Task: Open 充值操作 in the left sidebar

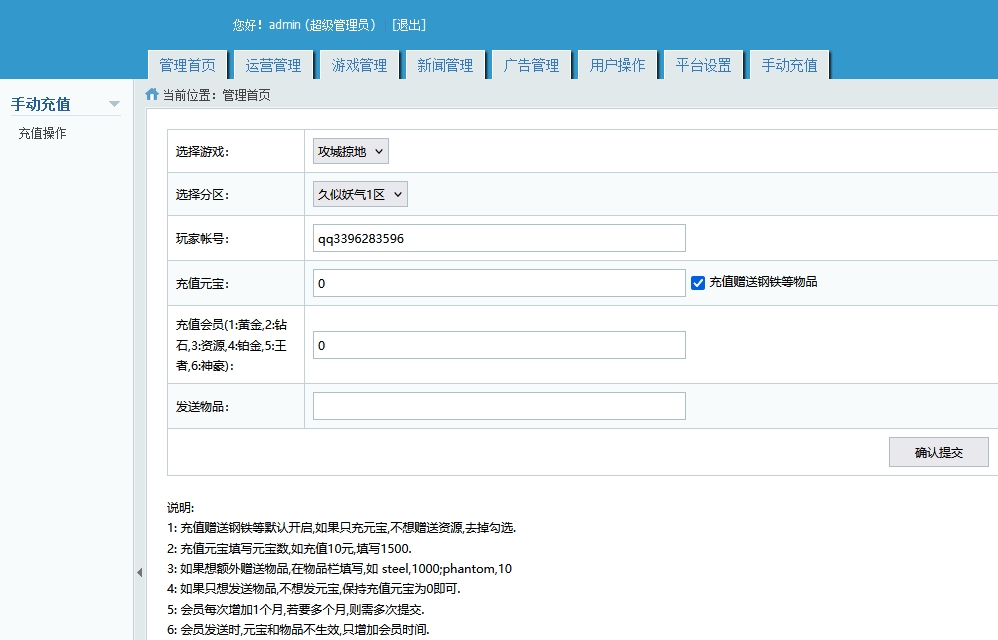Action: pos(42,133)
